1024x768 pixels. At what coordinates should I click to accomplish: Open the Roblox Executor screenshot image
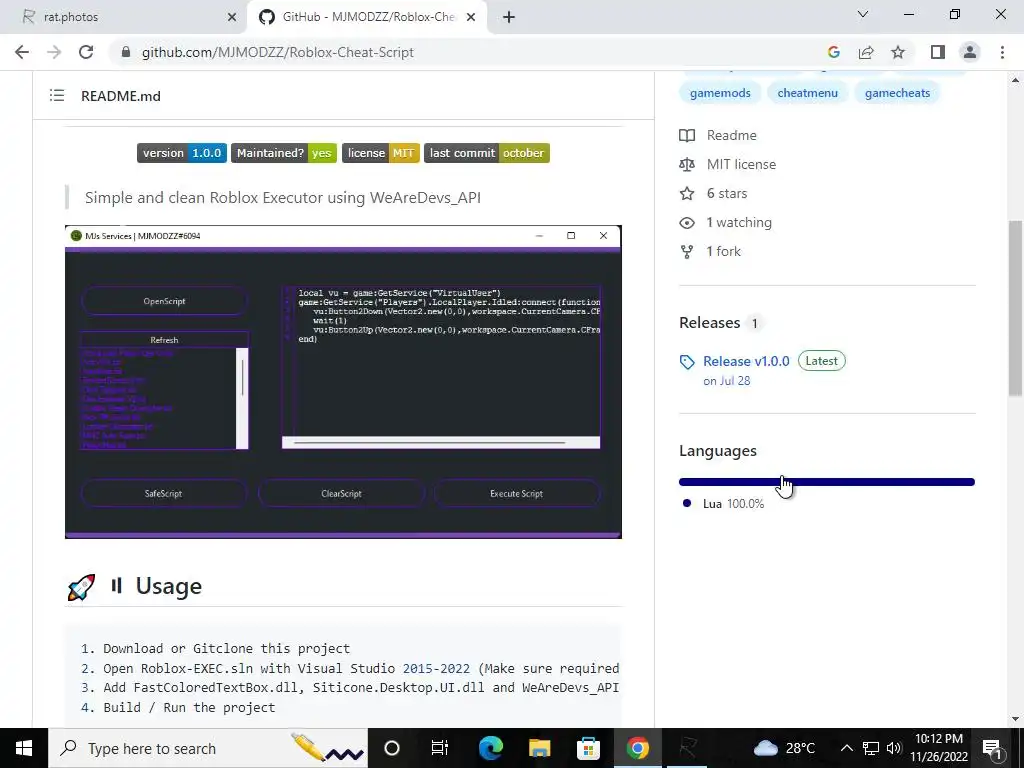[343, 382]
